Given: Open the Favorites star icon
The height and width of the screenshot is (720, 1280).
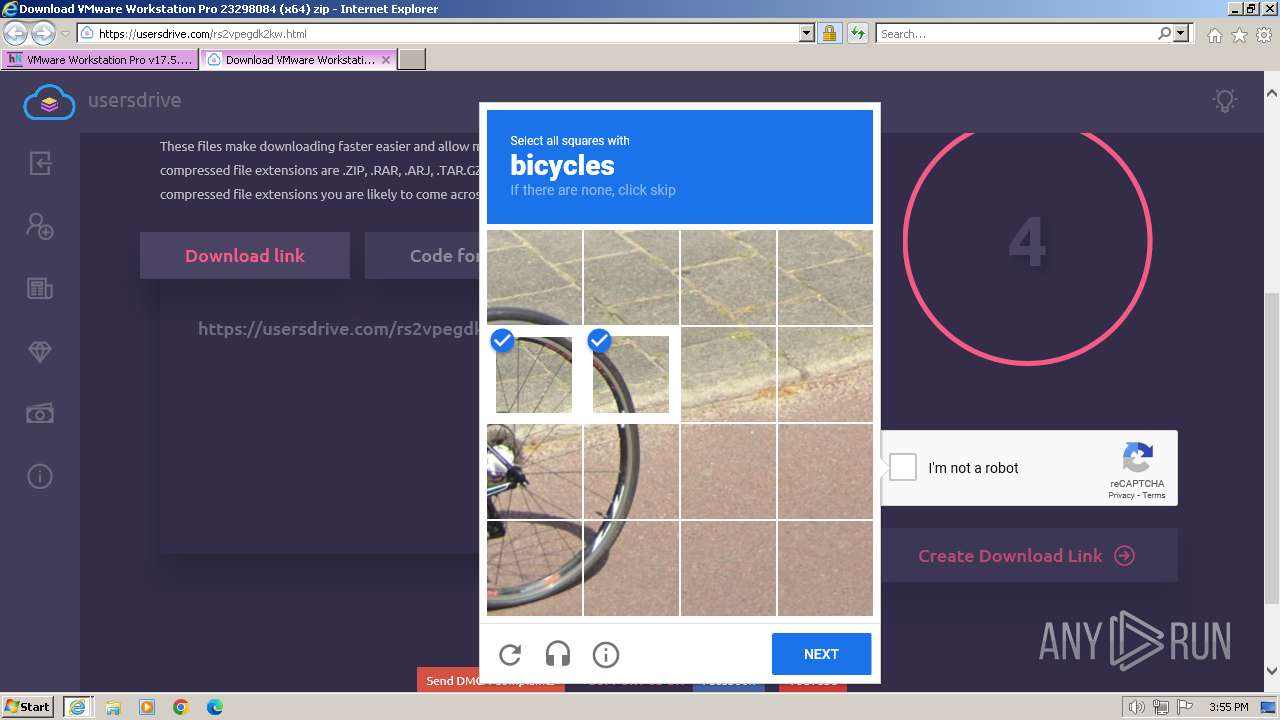Looking at the screenshot, I should click(1239, 35).
